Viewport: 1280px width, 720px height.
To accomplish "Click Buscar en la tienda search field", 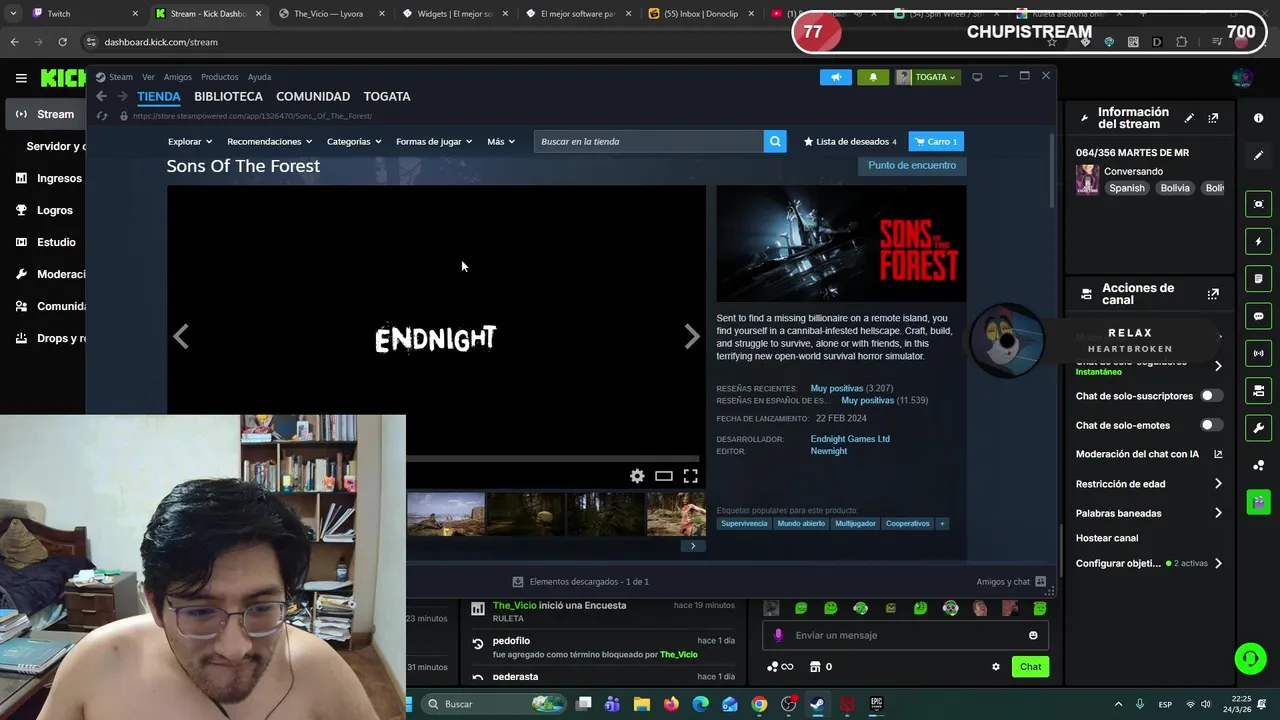I will (650, 141).
